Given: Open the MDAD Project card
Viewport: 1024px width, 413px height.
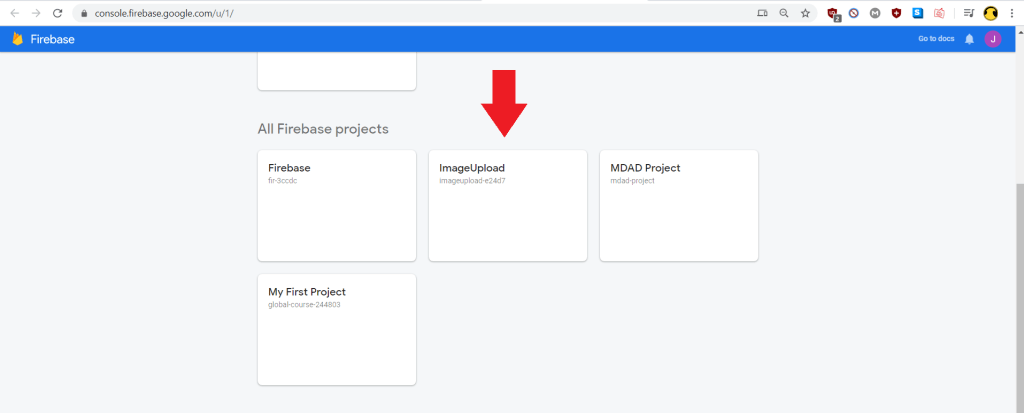Looking at the screenshot, I should pyautogui.click(x=678, y=205).
